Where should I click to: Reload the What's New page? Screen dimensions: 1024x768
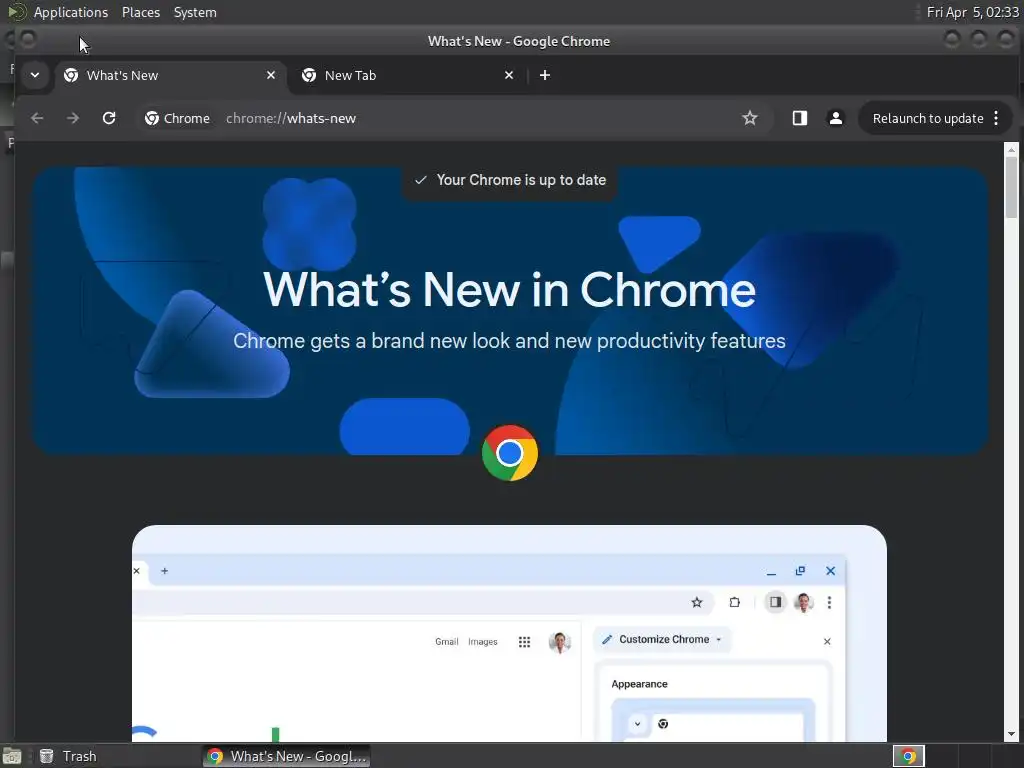click(x=109, y=118)
